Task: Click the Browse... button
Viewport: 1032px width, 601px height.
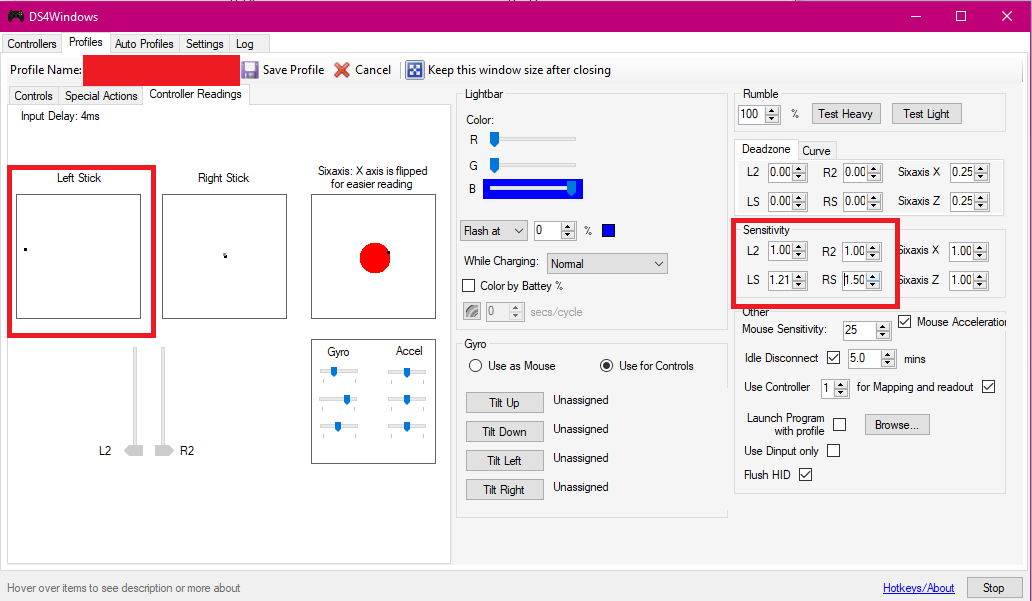Action: 896,425
